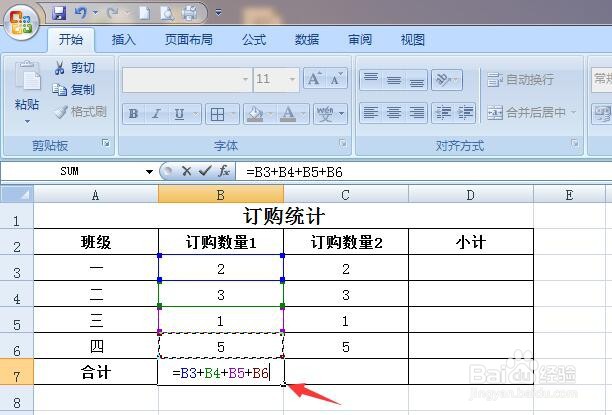The width and height of the screenshot is (612, 415).
Task: Cancel formula entry with X icon
Action: pyautogui.click(x=187, y=171)
